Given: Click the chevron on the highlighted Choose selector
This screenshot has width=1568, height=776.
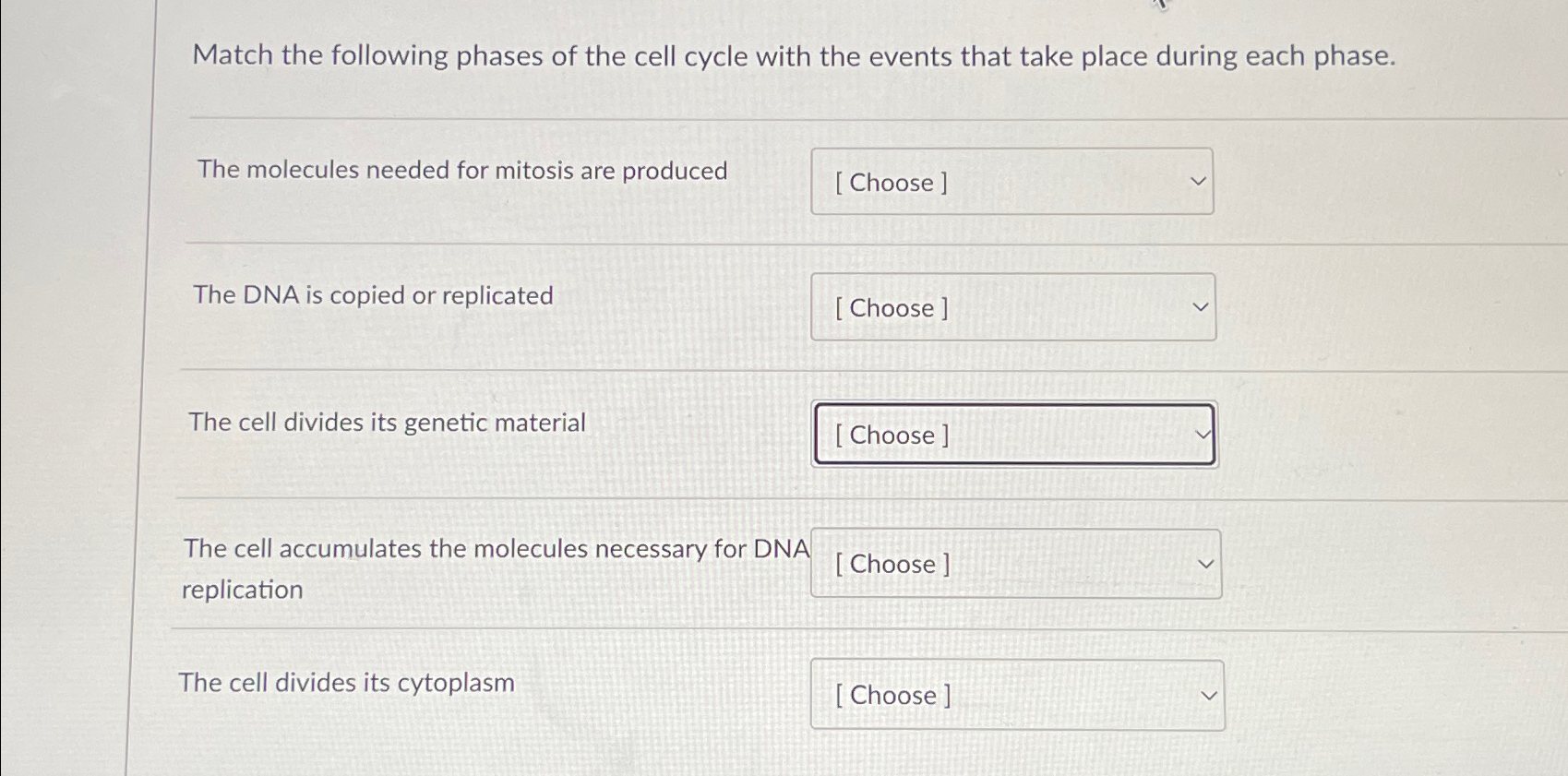Looking at the screenshot, I should pos(1201,434).
